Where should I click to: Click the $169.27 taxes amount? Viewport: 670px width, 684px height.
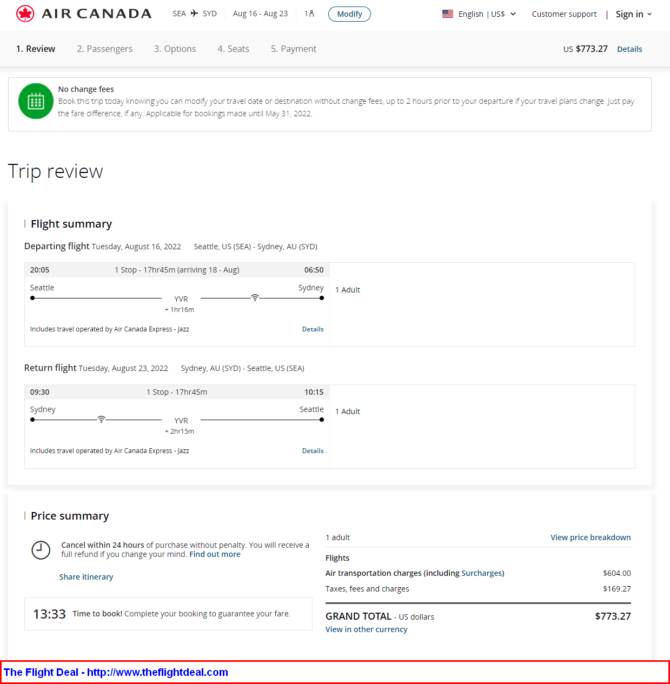(617, 589)
